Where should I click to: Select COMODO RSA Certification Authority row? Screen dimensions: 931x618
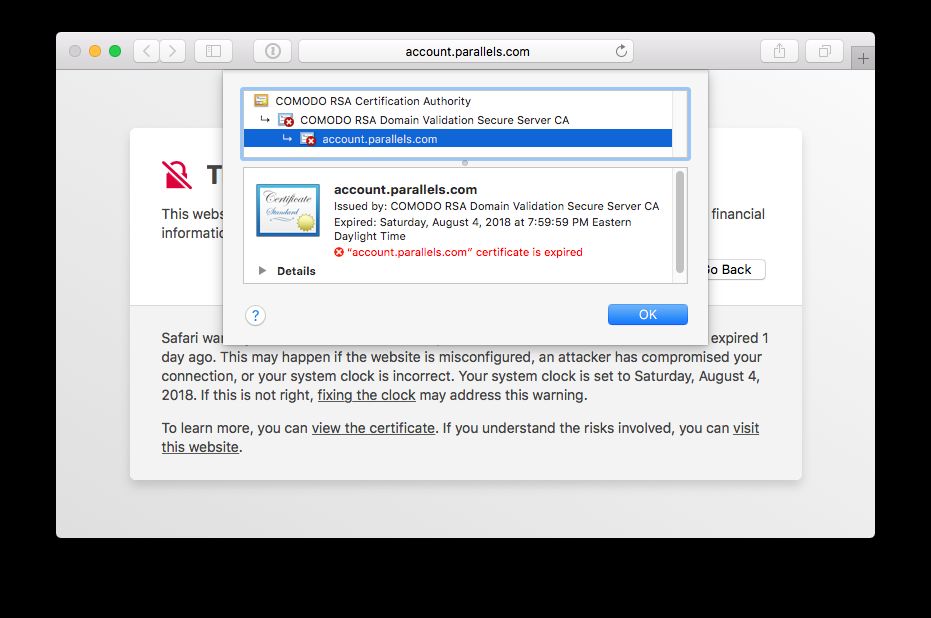(x=457, y=101)
